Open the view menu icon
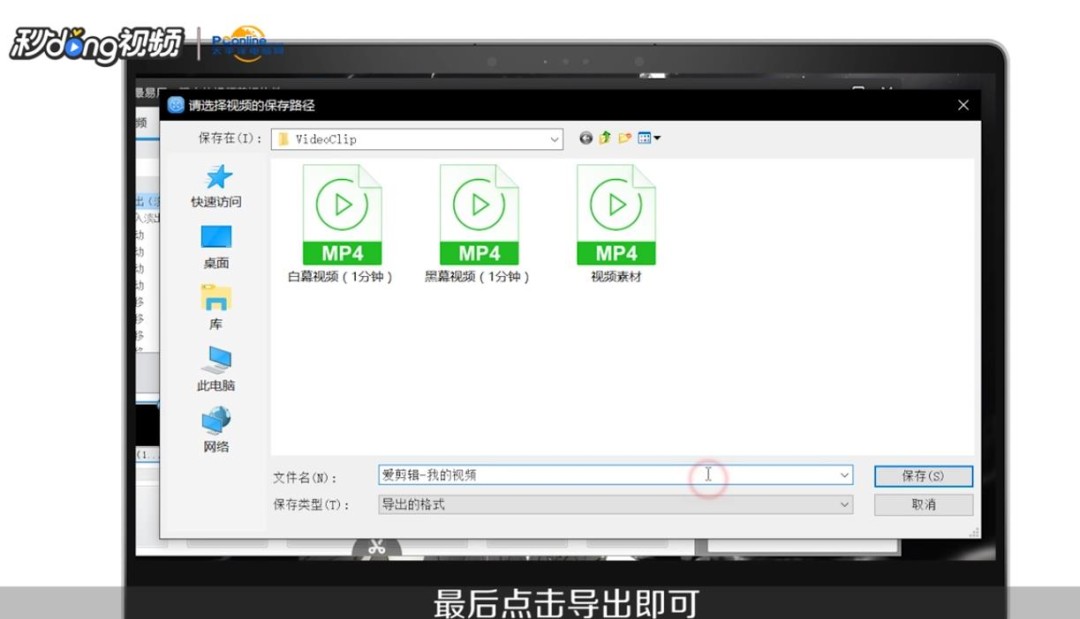The height and width of the screenshot is (619, 1080). [649, 138]
